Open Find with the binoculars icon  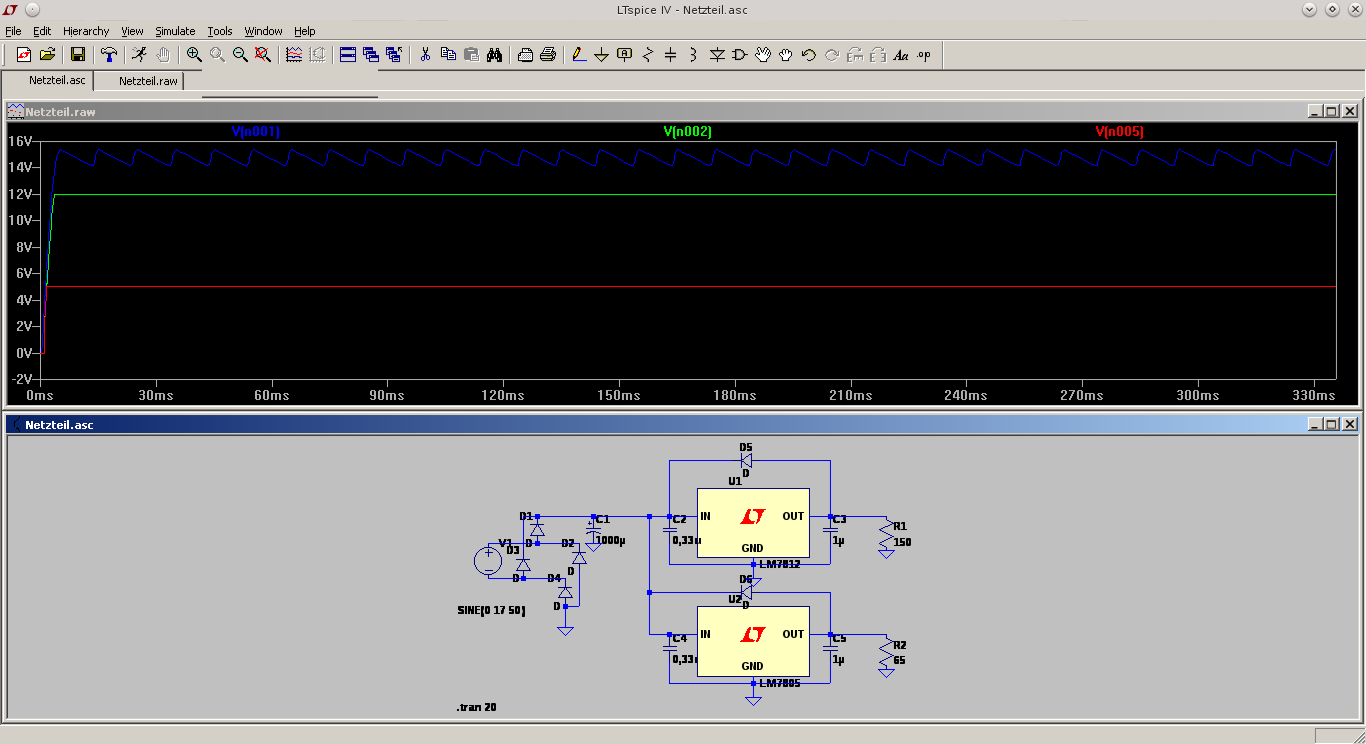tap(494, 55)
